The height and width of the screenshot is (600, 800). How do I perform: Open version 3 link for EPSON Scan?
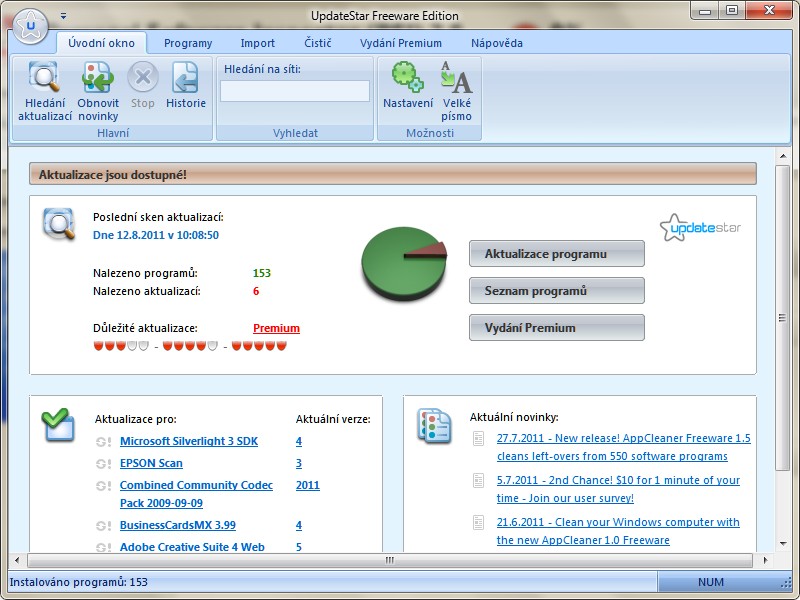point(298,463)
